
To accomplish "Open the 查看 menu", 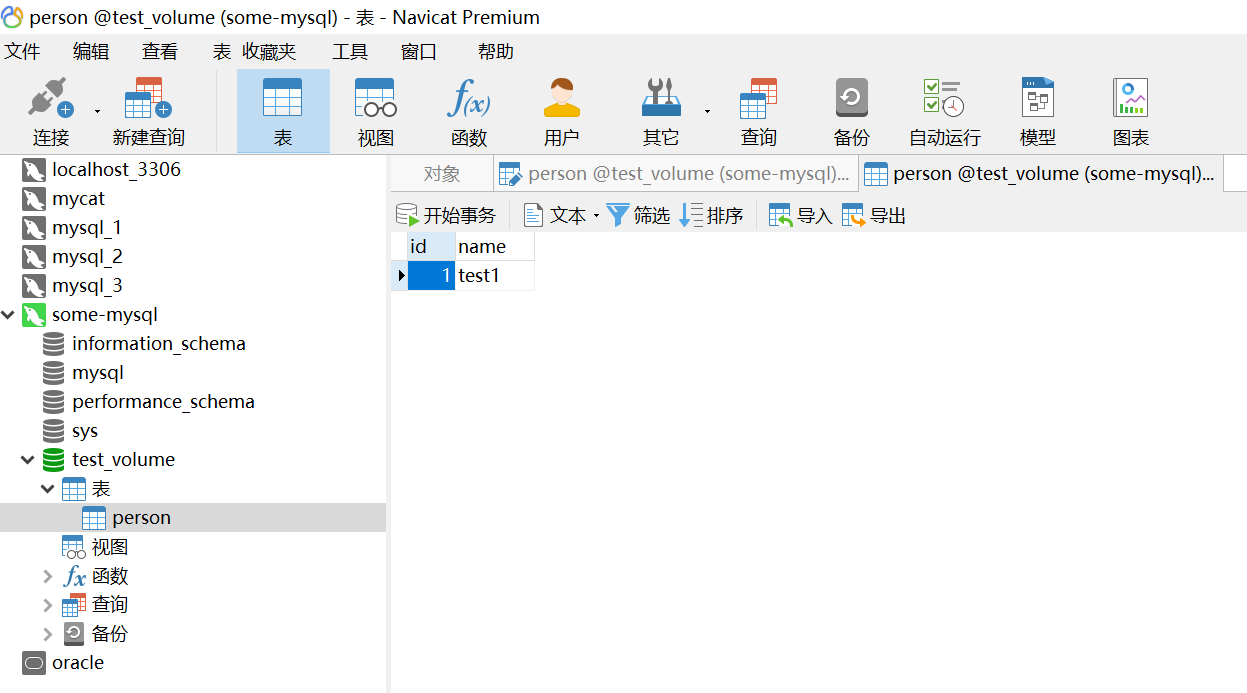I will coord(160,51).
